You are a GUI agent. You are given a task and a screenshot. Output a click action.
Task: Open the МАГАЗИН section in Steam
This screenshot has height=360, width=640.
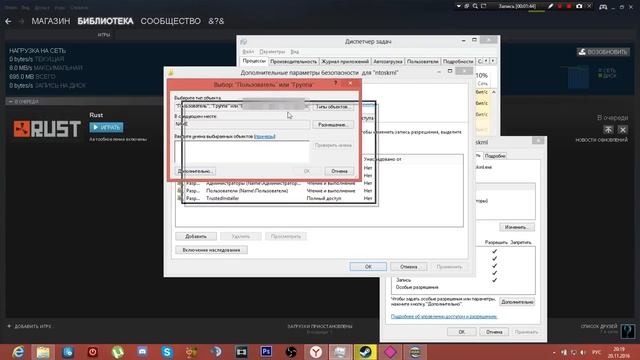[x=51, y=21]
